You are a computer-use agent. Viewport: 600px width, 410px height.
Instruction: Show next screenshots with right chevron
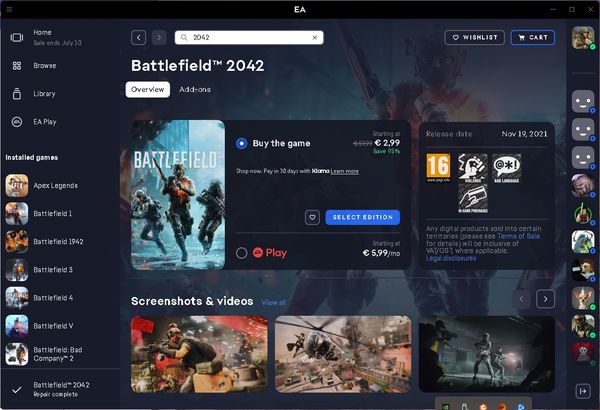545,299
